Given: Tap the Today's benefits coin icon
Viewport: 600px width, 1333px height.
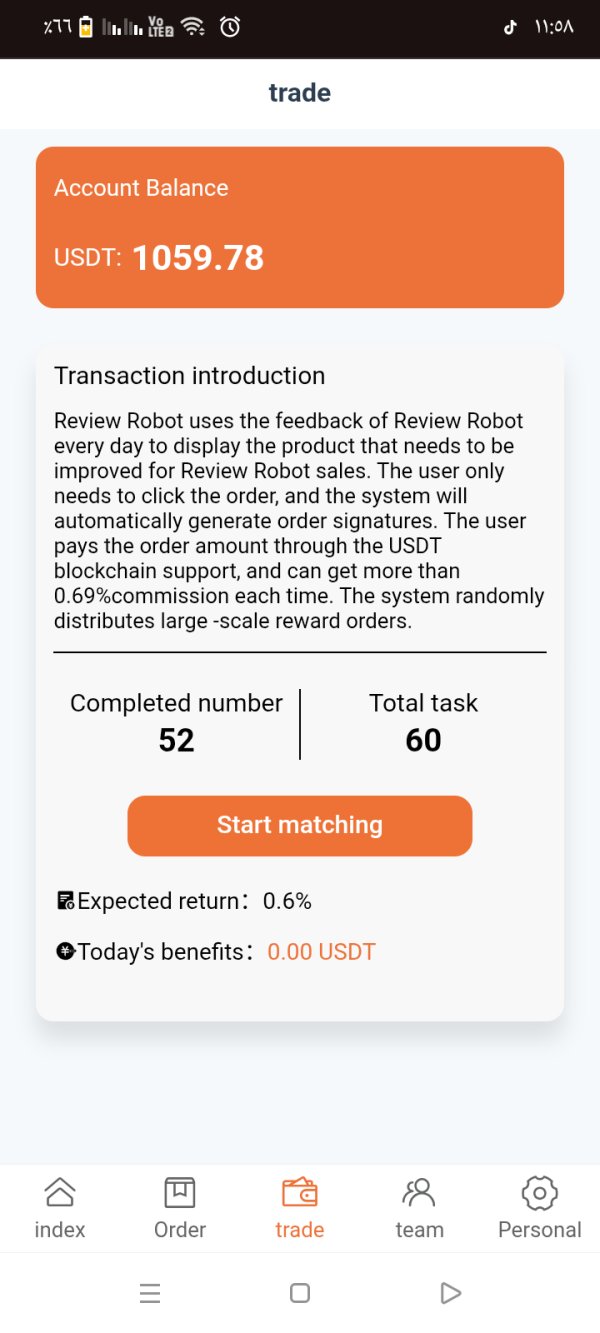Looking at the screenshot, I should (x=66, y=951).
